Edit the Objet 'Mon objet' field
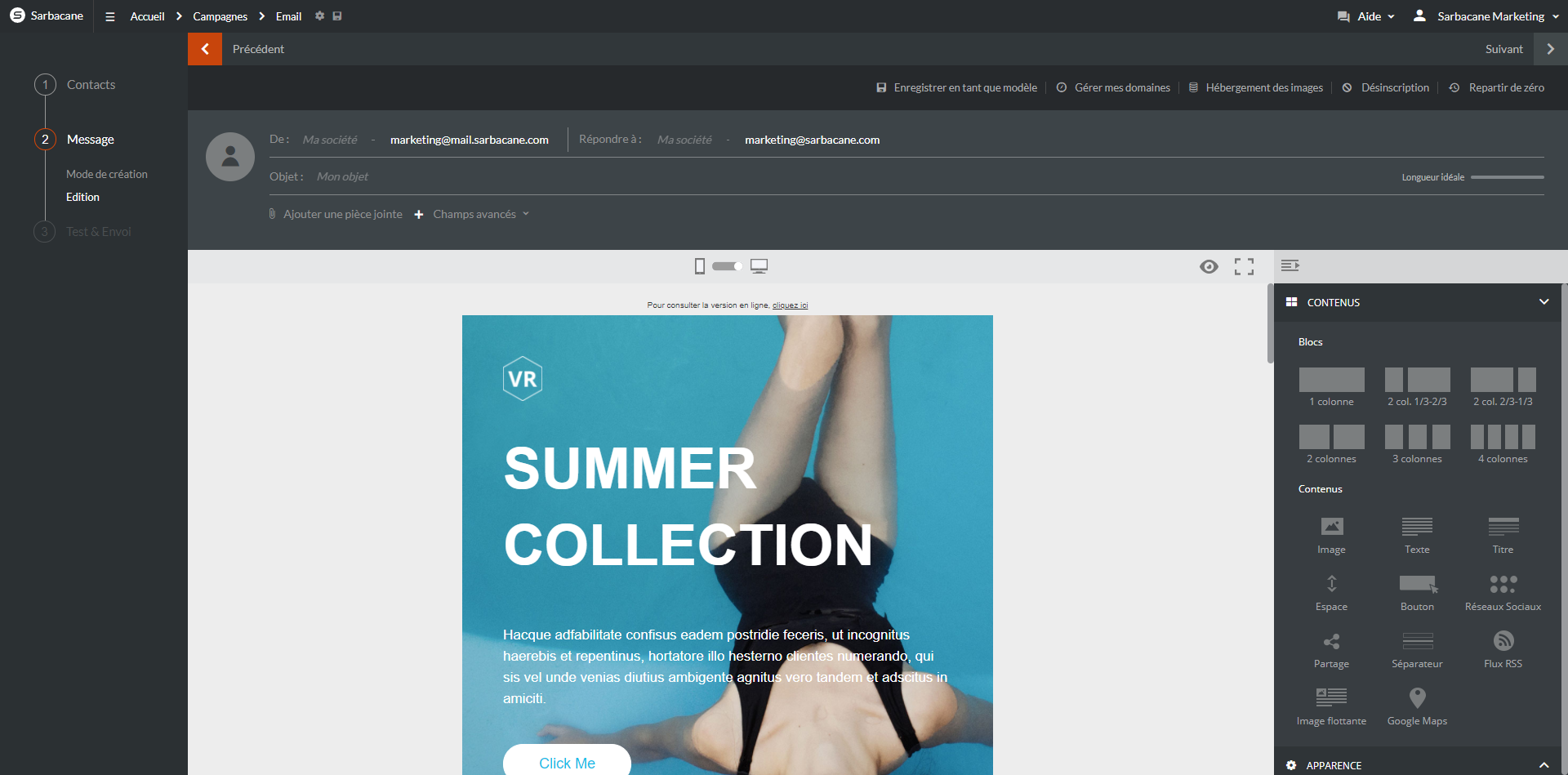 pos(342,176)
